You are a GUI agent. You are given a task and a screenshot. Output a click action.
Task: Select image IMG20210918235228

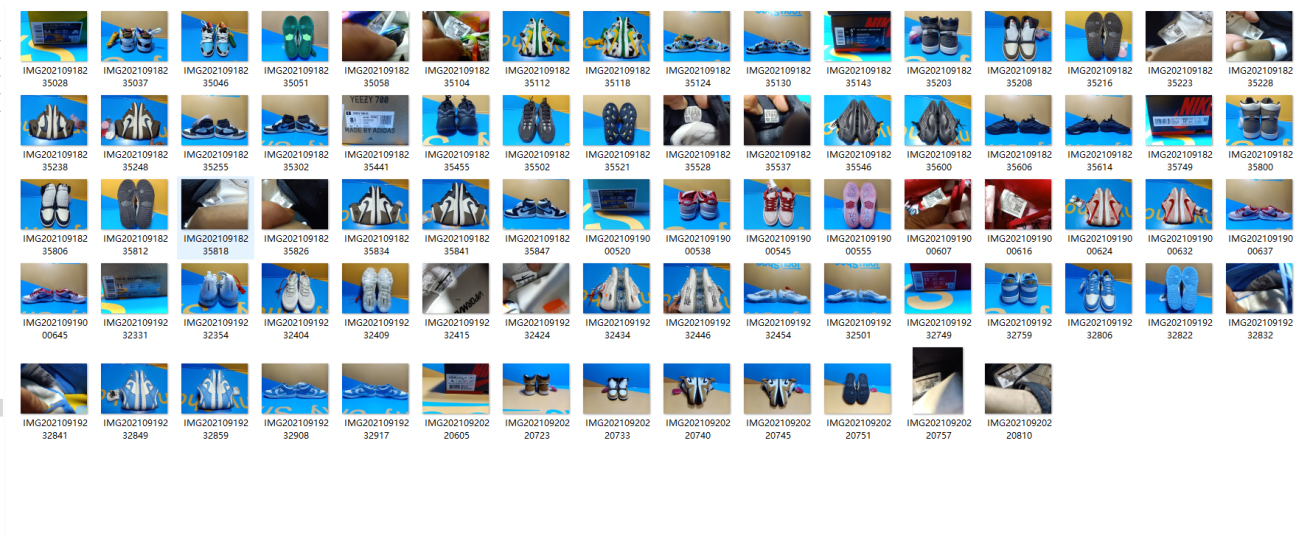coord(1260,37)
